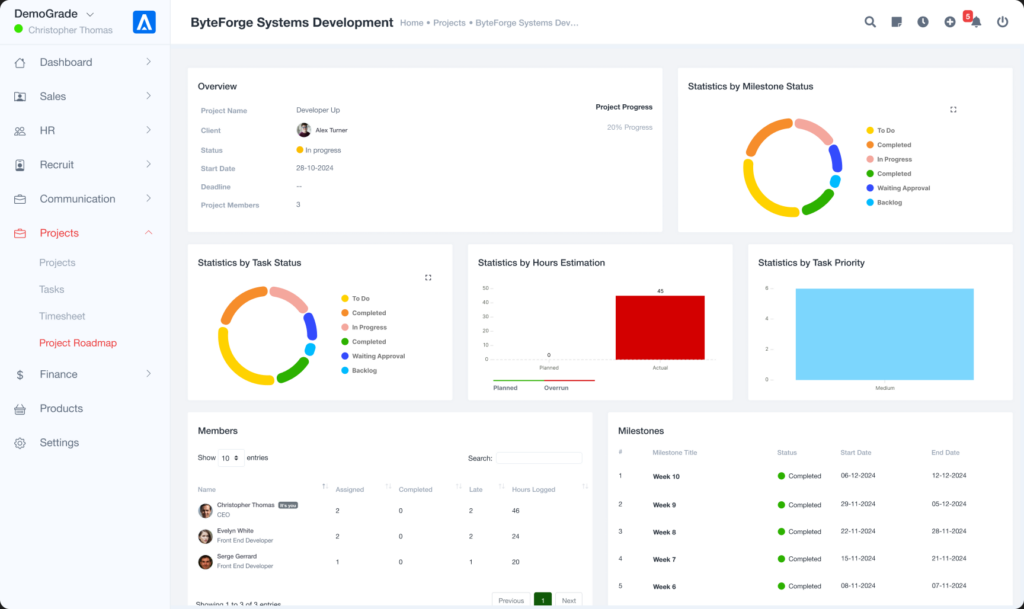Open the show entries count dropdown
The width and height of the screenshot is (1024, 609).
[x=231, y=458]
